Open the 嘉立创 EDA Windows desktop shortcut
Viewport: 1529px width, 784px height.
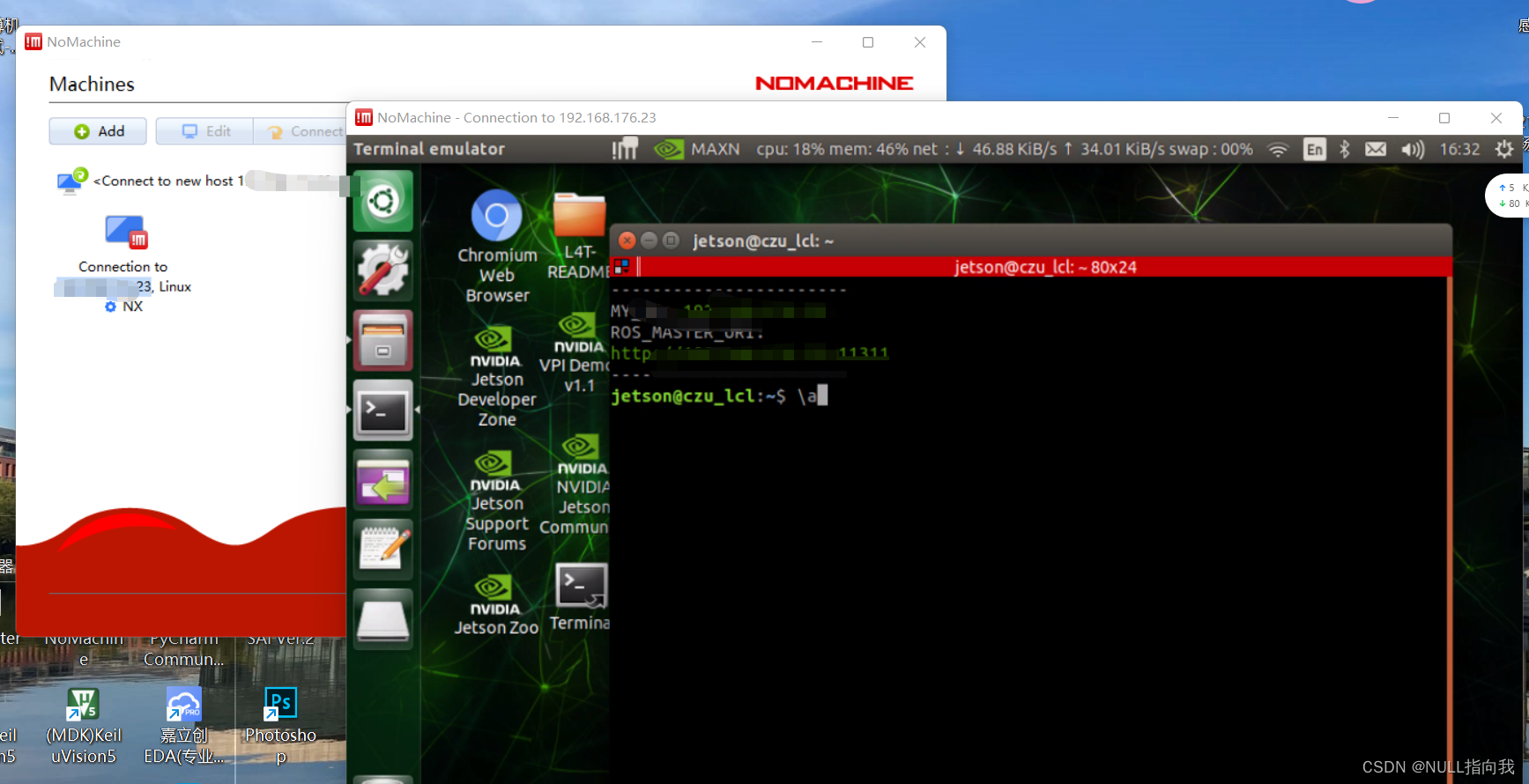click(183, 726)
